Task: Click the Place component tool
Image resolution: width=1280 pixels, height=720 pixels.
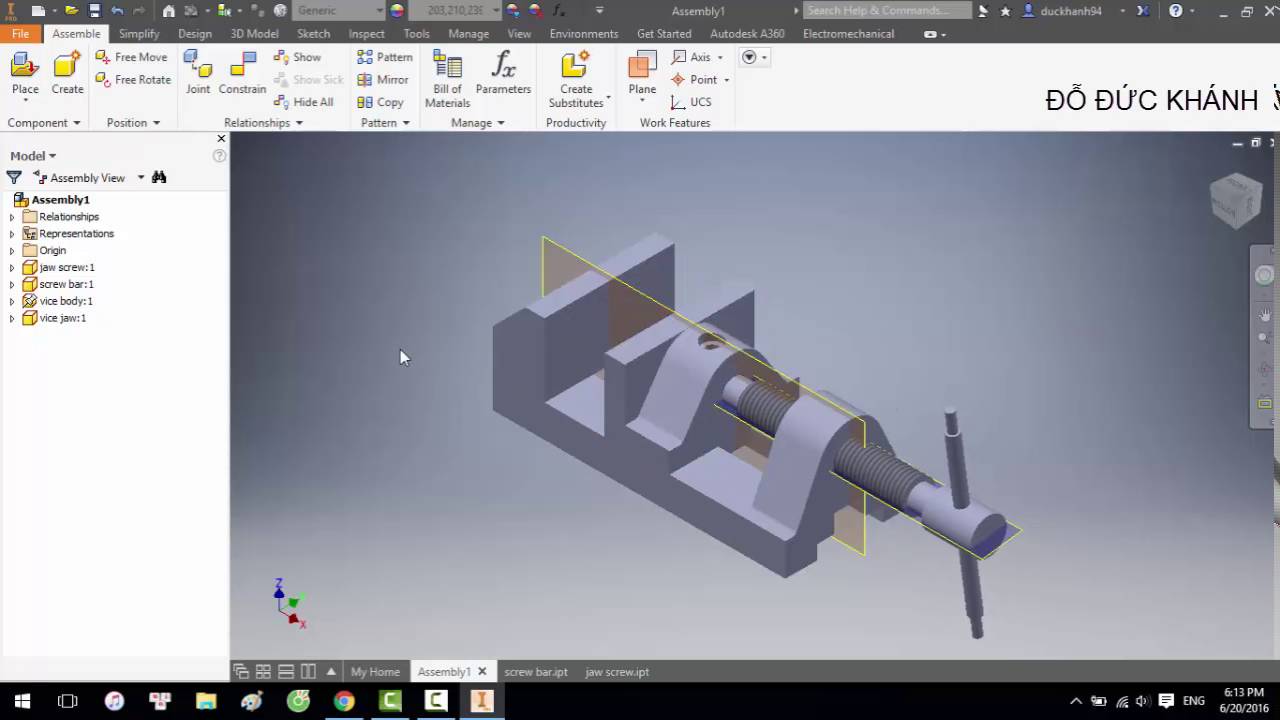Action: [x=25, y=74]
